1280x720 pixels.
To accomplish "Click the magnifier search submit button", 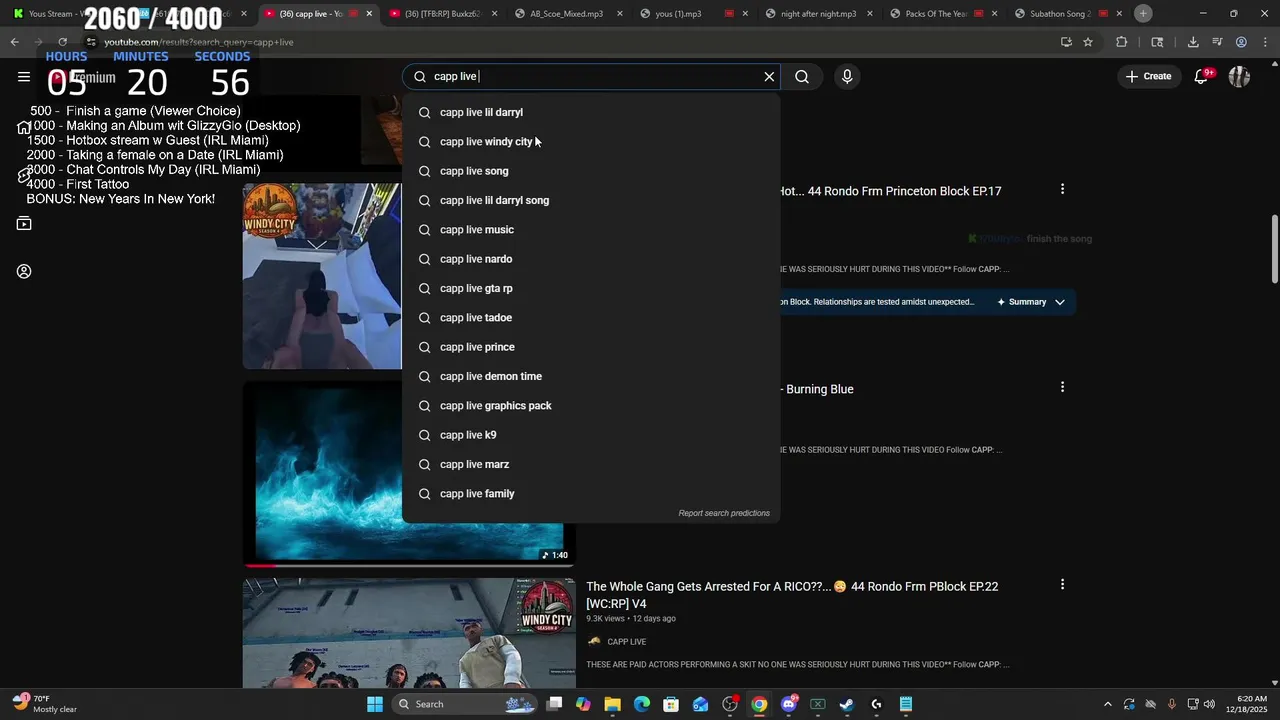I will click(802, 76).
